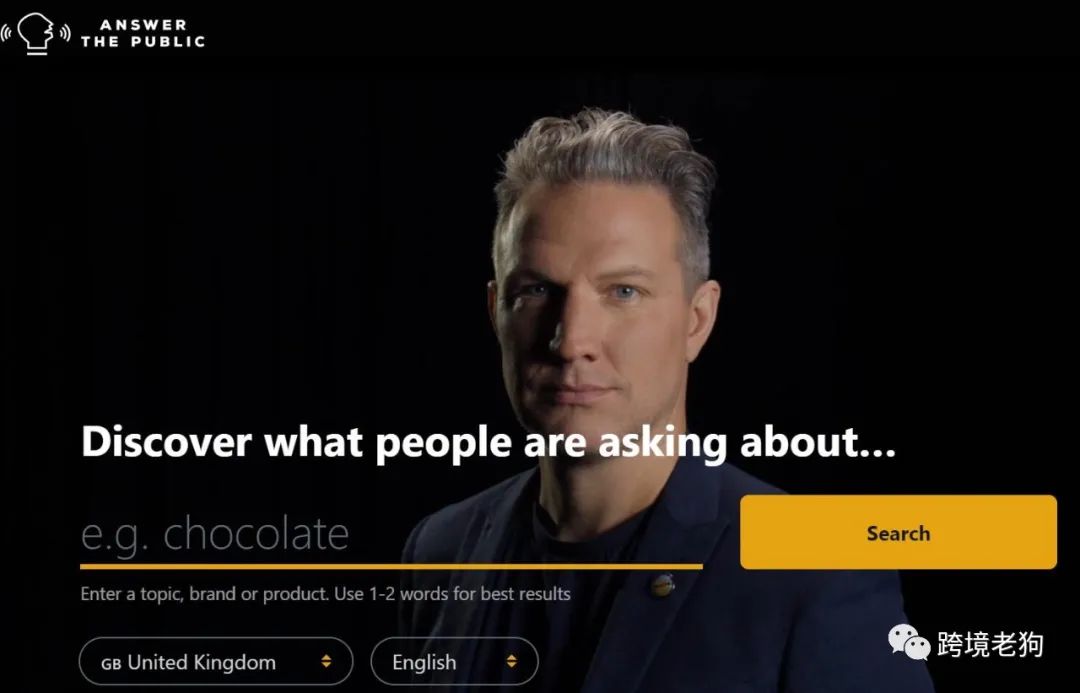
Task: Click the speaking head logo icon
Action: (x=35, y=33)
